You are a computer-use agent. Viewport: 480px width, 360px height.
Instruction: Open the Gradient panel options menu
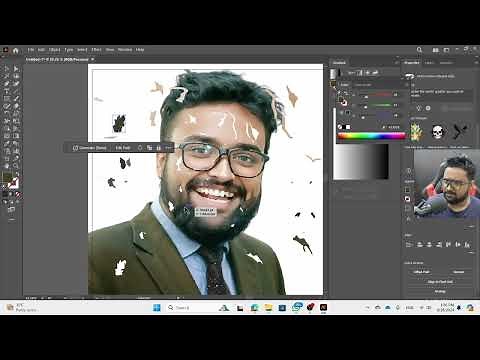396,63
